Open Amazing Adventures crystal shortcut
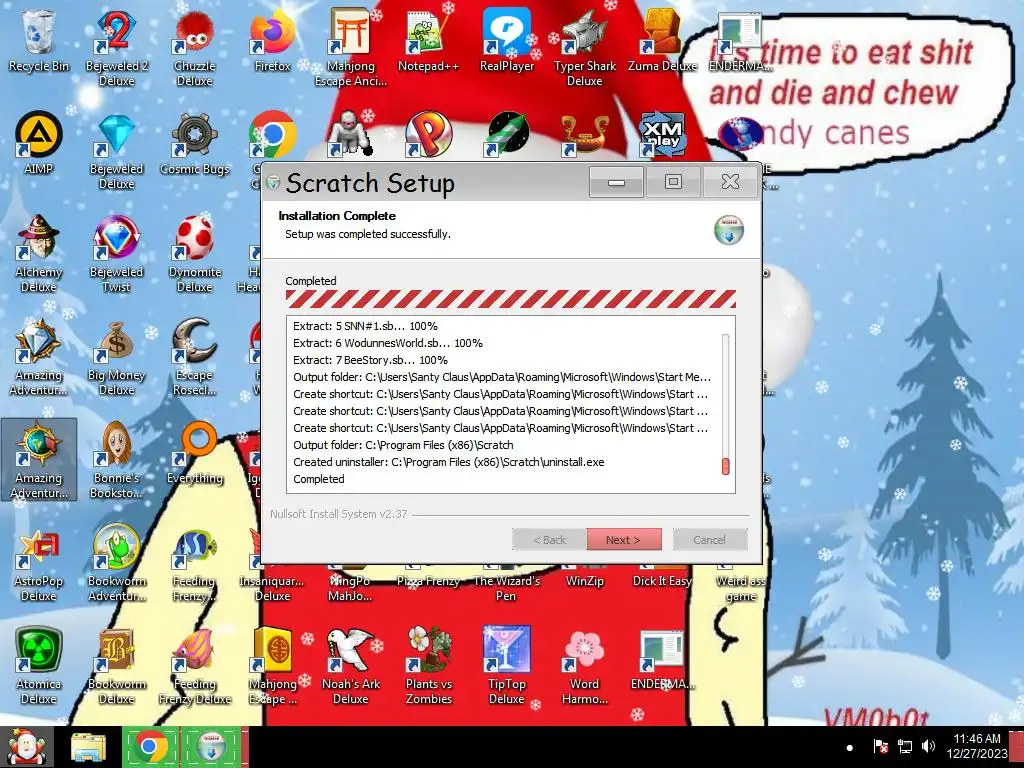Viewport: 1024px width, 768px height. (x=38, y=357)
